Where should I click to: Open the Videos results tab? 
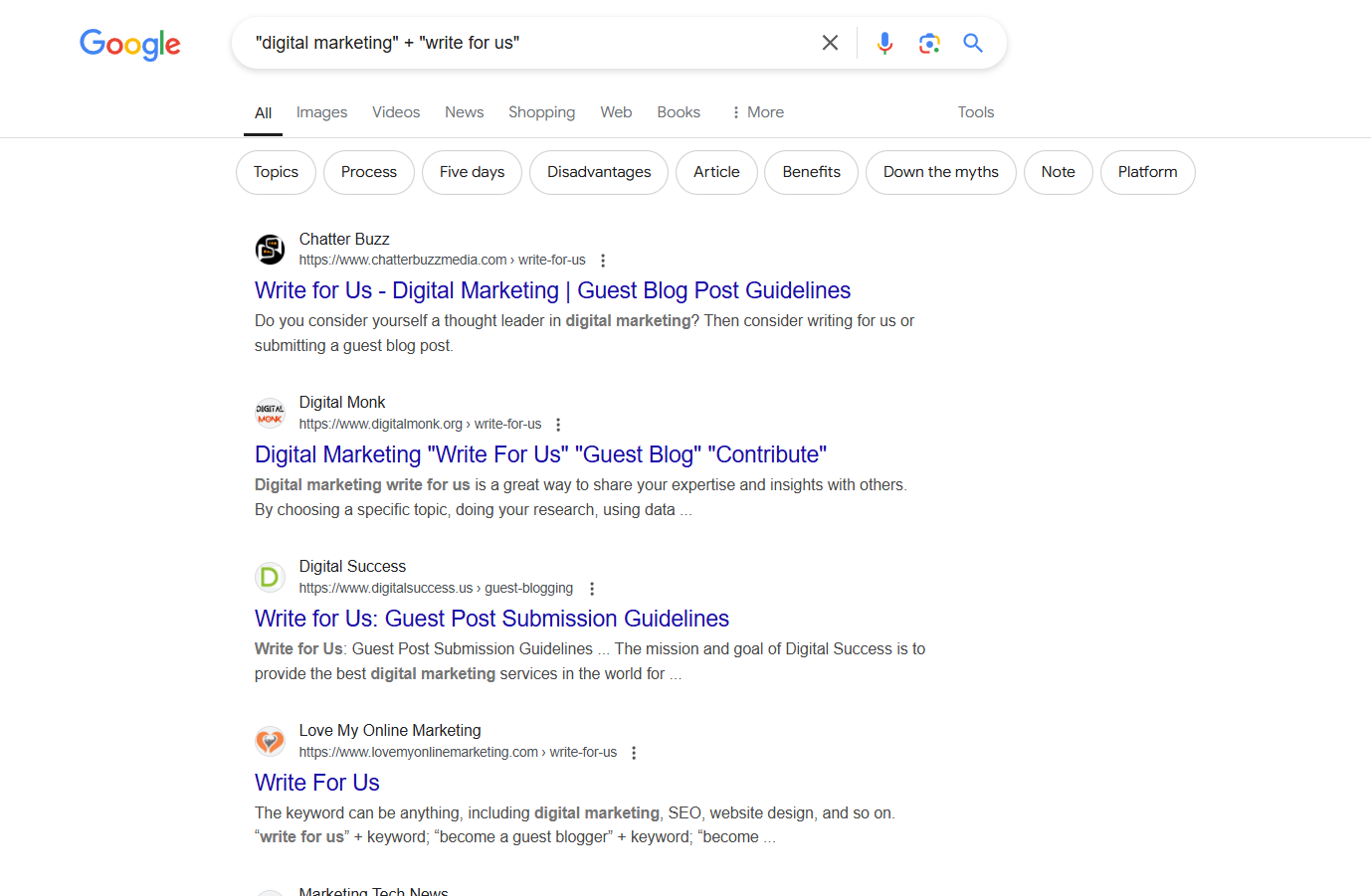coord(396,112)
